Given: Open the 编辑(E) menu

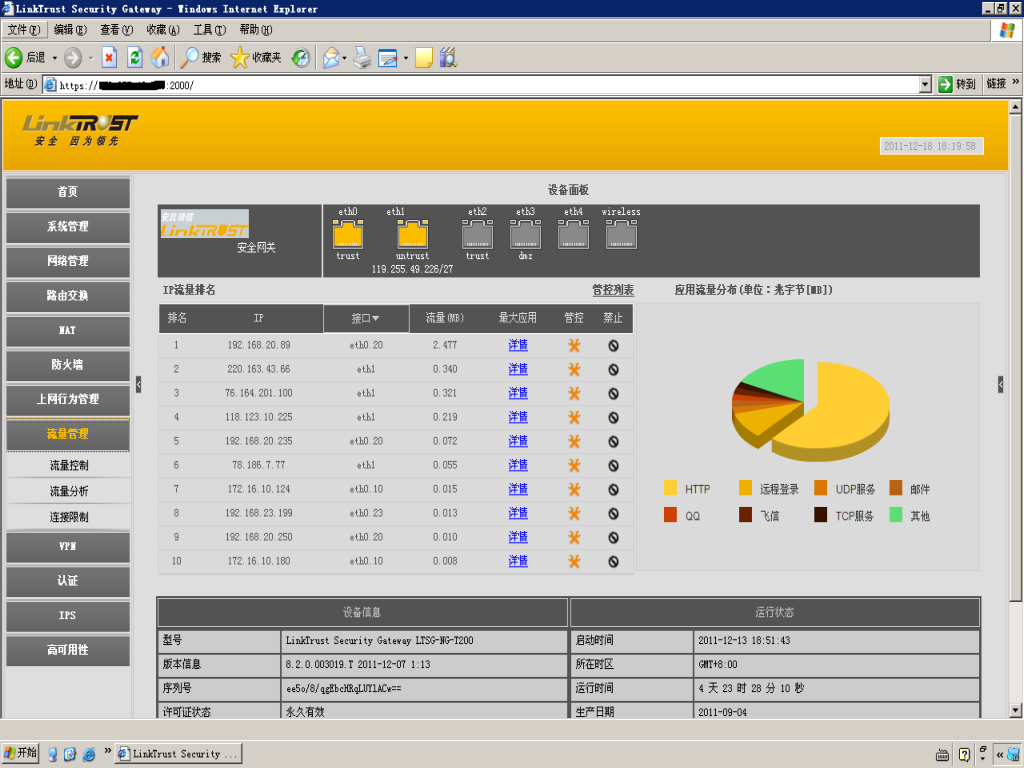Looking at the screenshot, I should (x=70, y=29).
